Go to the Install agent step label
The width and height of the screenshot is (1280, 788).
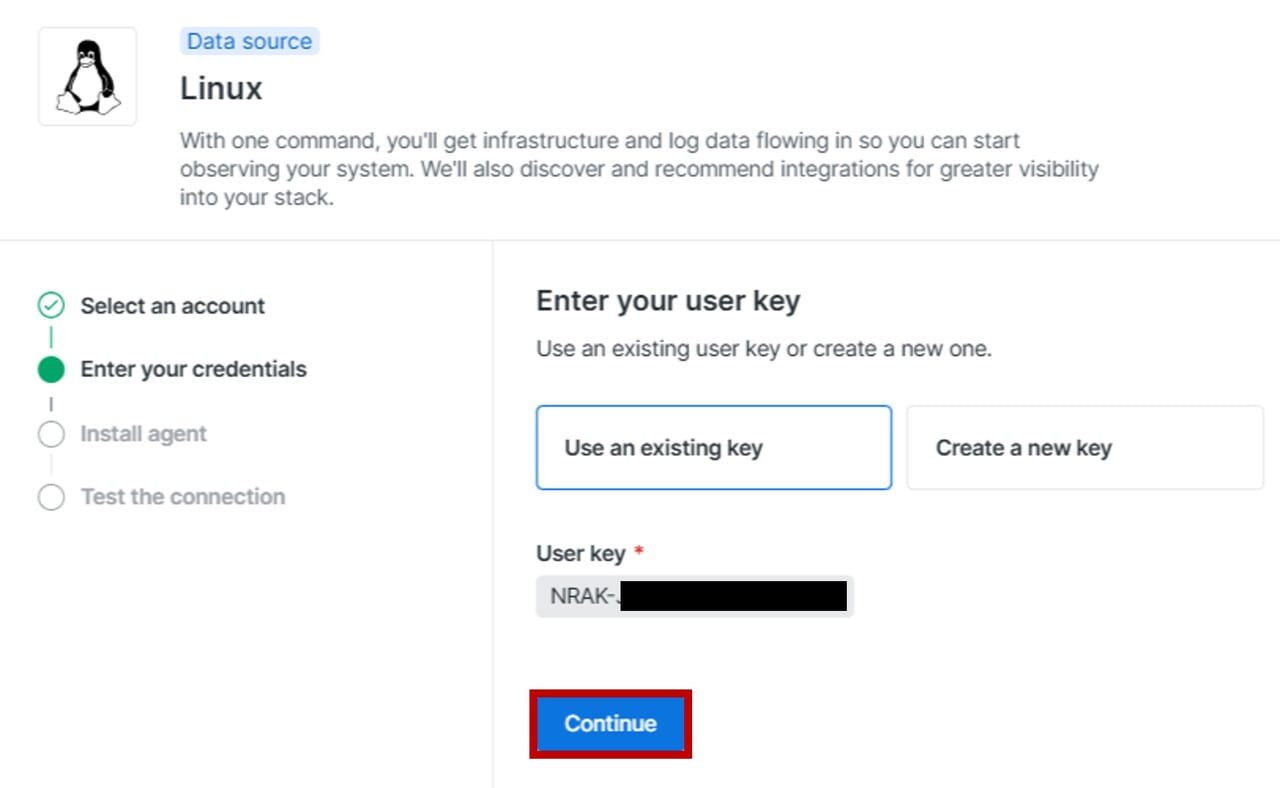pyautogui.click(x=143, y=434)
